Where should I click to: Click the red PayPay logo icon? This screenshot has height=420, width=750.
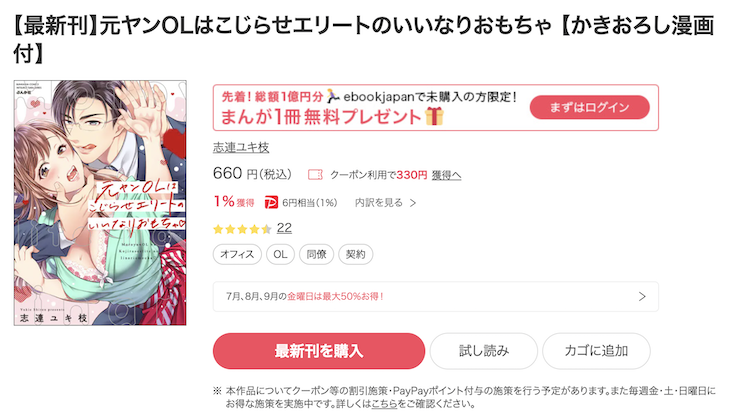point(271,203)
